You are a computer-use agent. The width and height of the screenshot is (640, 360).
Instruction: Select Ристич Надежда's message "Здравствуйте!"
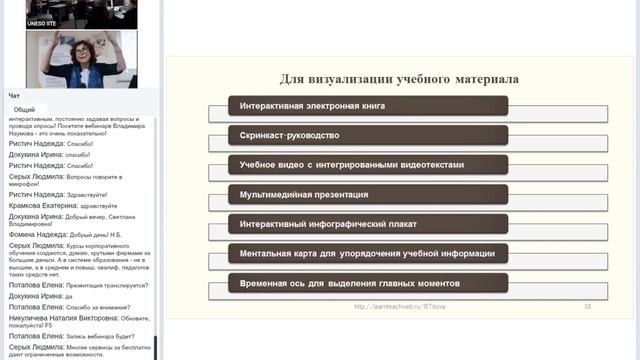(x=58, y=195)
